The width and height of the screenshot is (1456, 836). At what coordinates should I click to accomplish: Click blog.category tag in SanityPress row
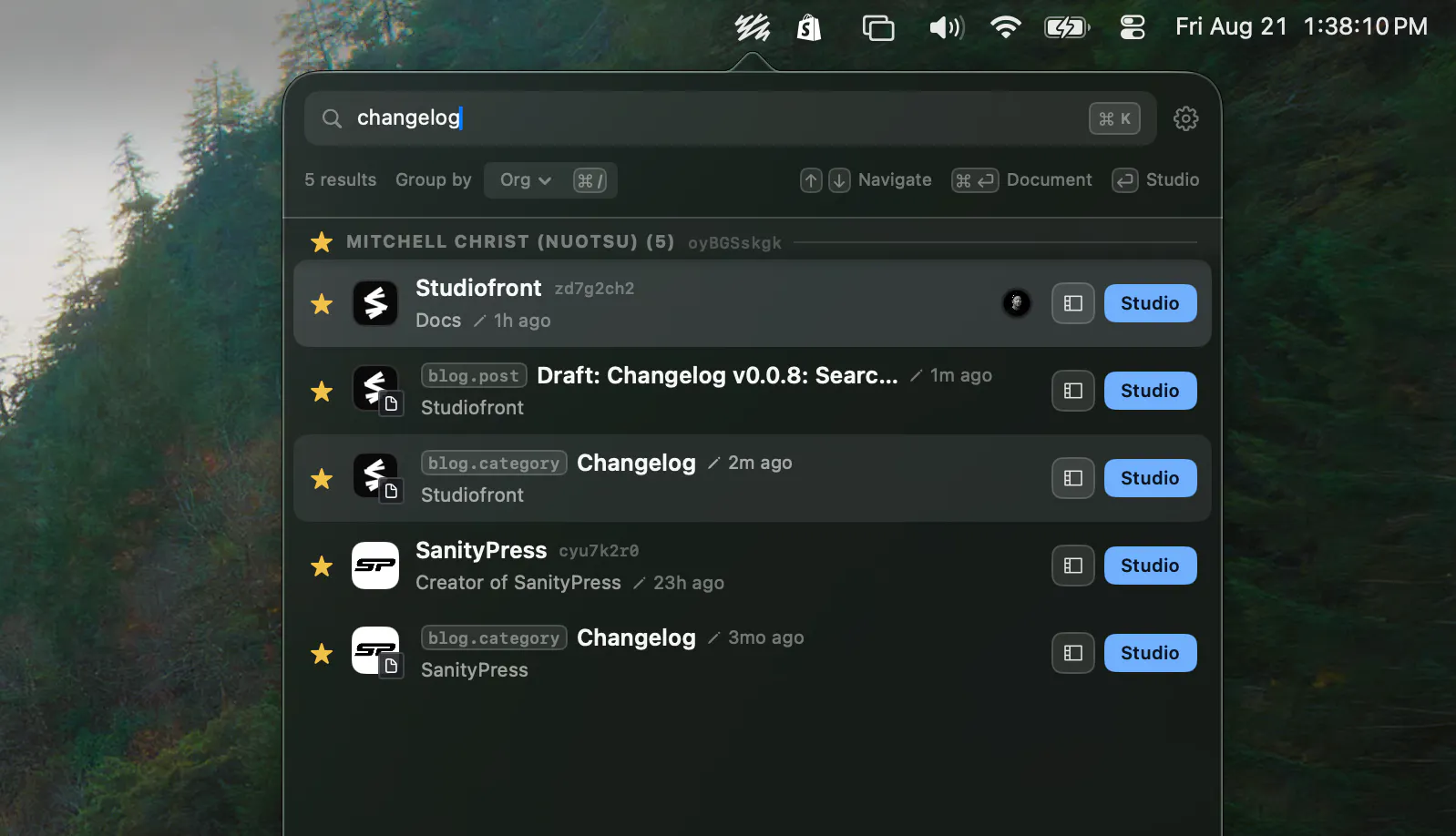[494, 637]
